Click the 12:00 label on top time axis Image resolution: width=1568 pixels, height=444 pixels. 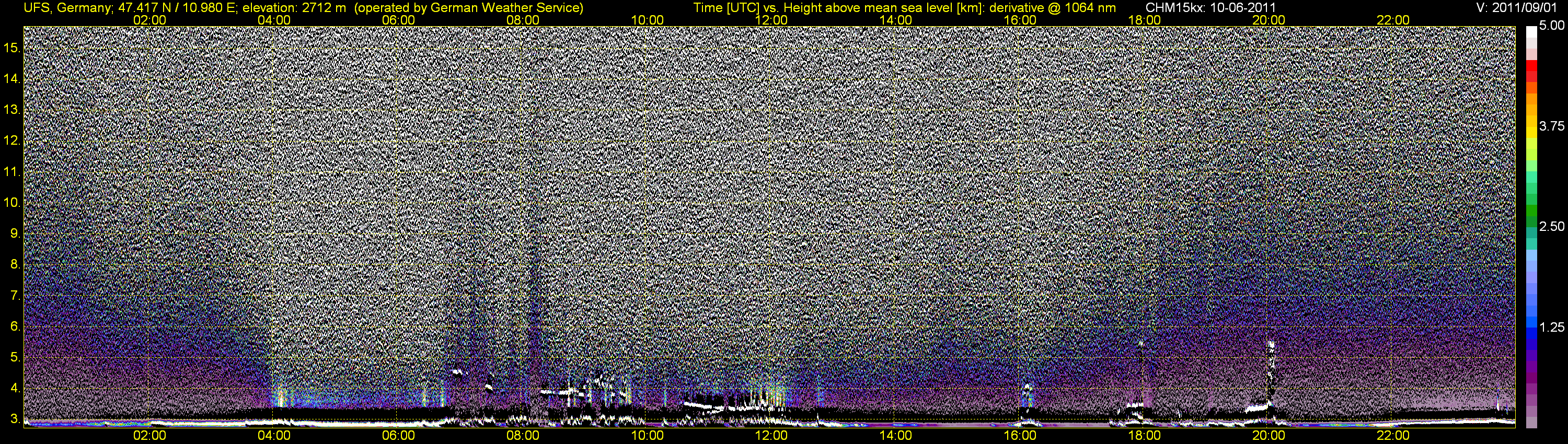pyautogui.click(x=771, y=20)
